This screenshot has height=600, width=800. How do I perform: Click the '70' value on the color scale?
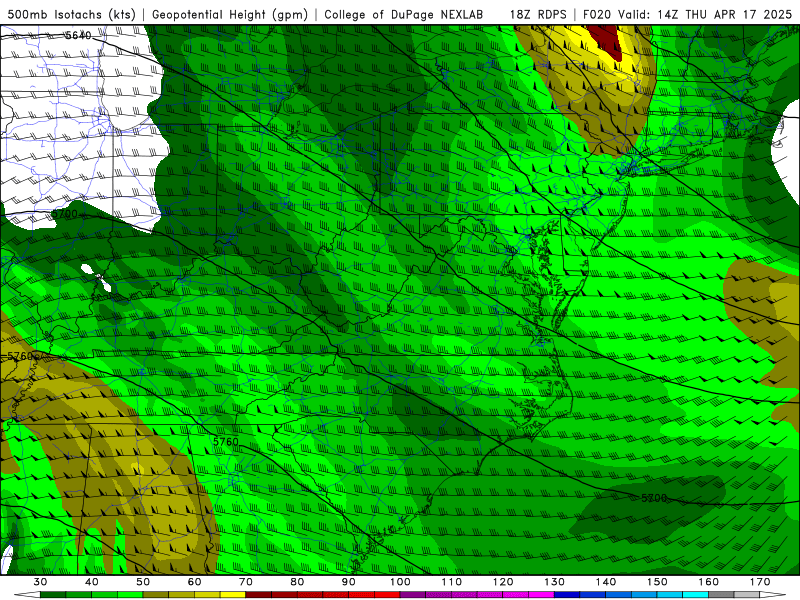246,582
